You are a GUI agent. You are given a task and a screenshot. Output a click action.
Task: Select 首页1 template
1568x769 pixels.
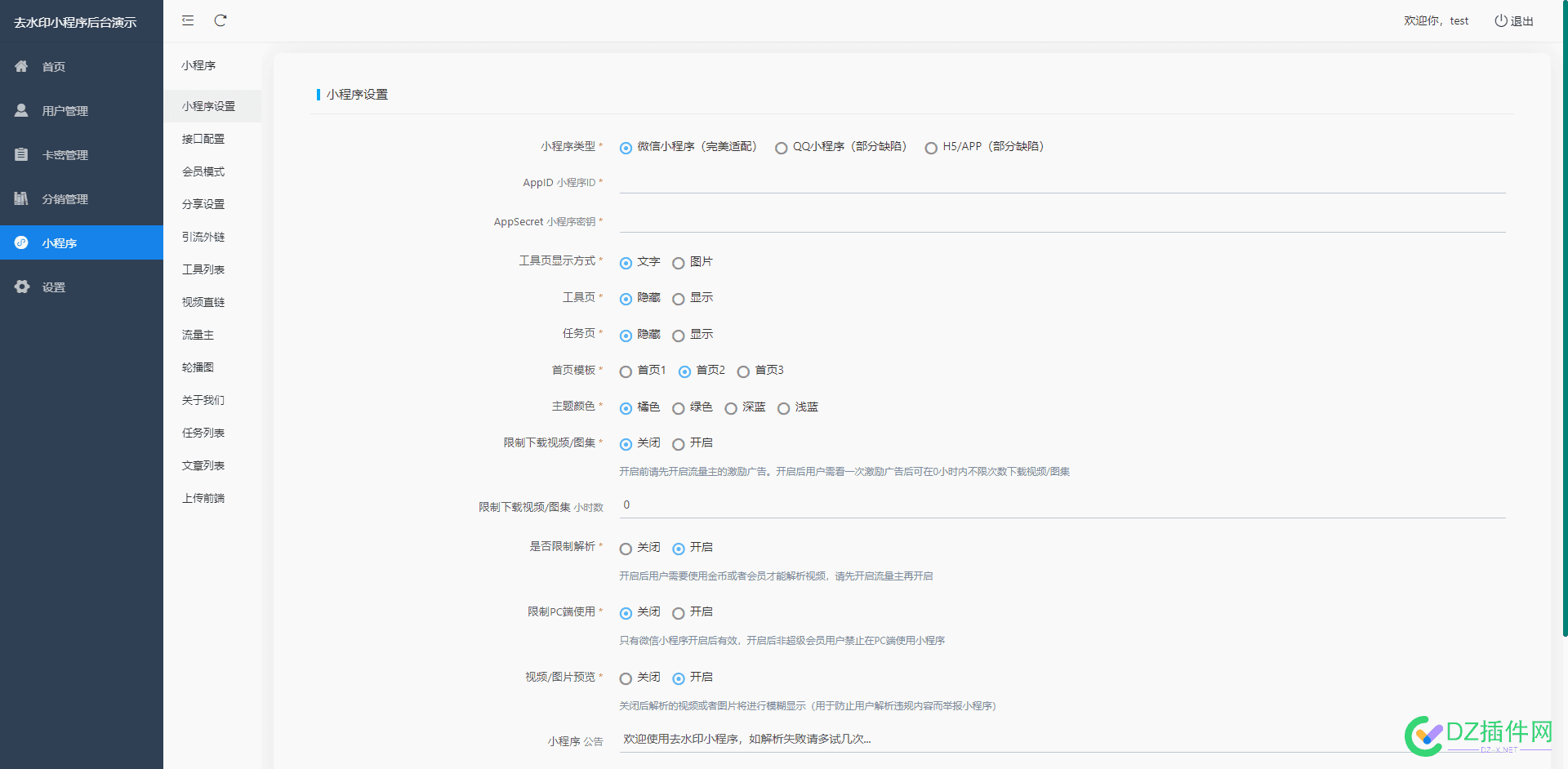(626, 371)
